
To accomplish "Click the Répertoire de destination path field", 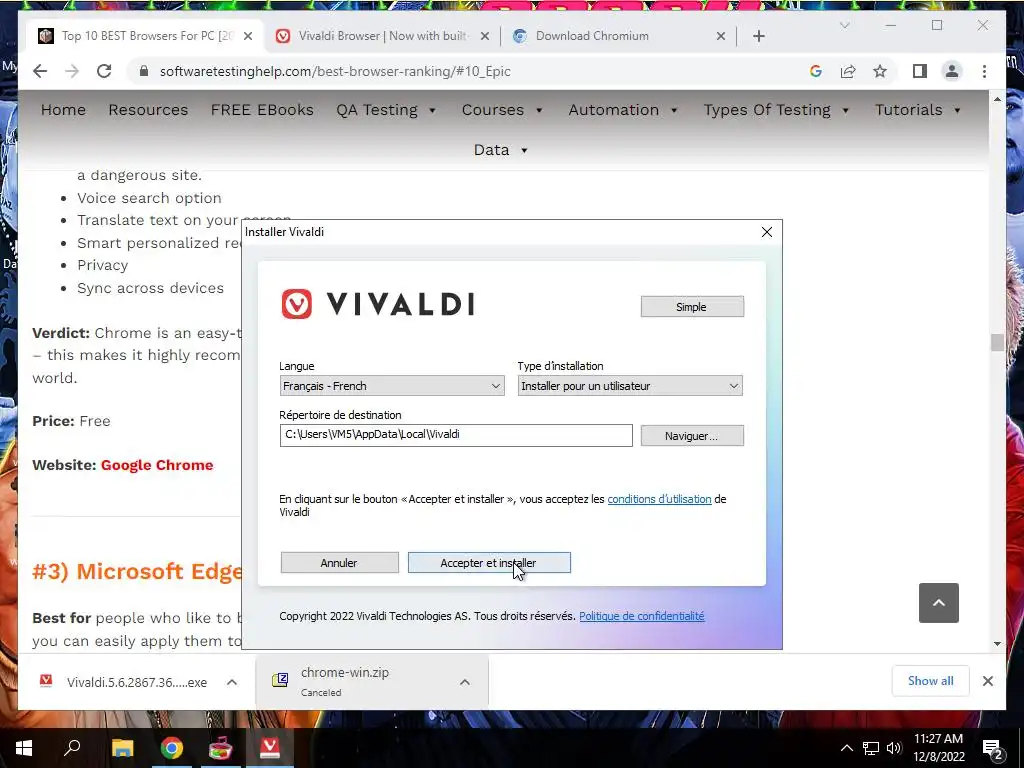I will [x=456, y=435].
